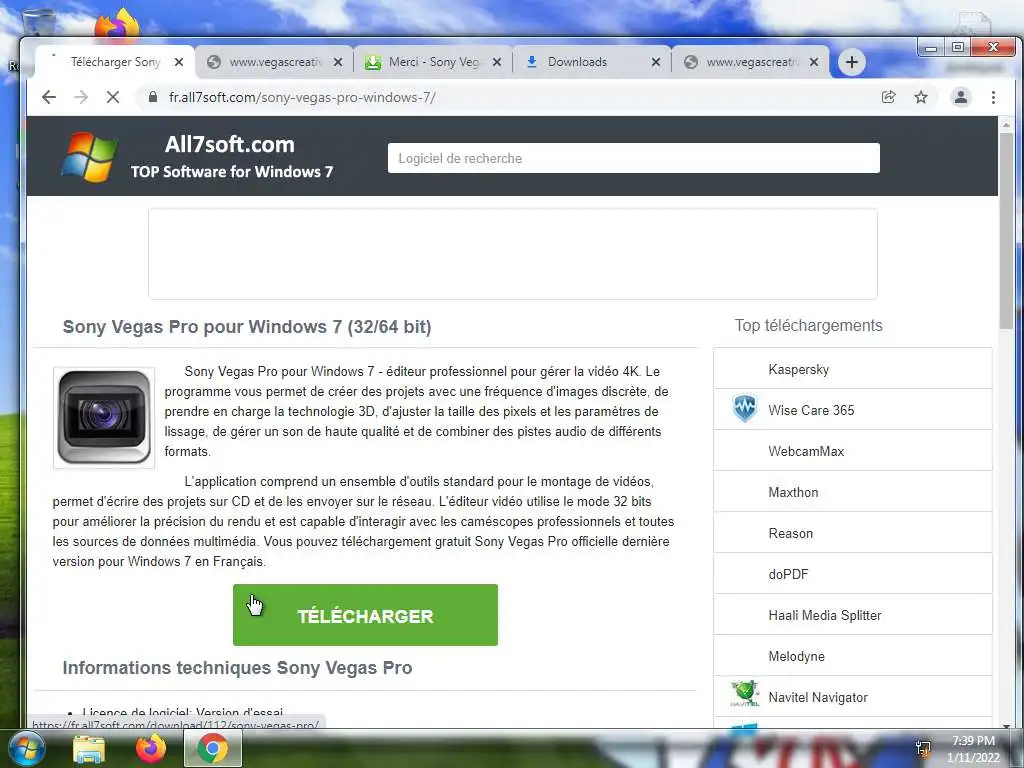
Task: Click the Sony Vegas Pro page heading
Action: tap(247, 327)
